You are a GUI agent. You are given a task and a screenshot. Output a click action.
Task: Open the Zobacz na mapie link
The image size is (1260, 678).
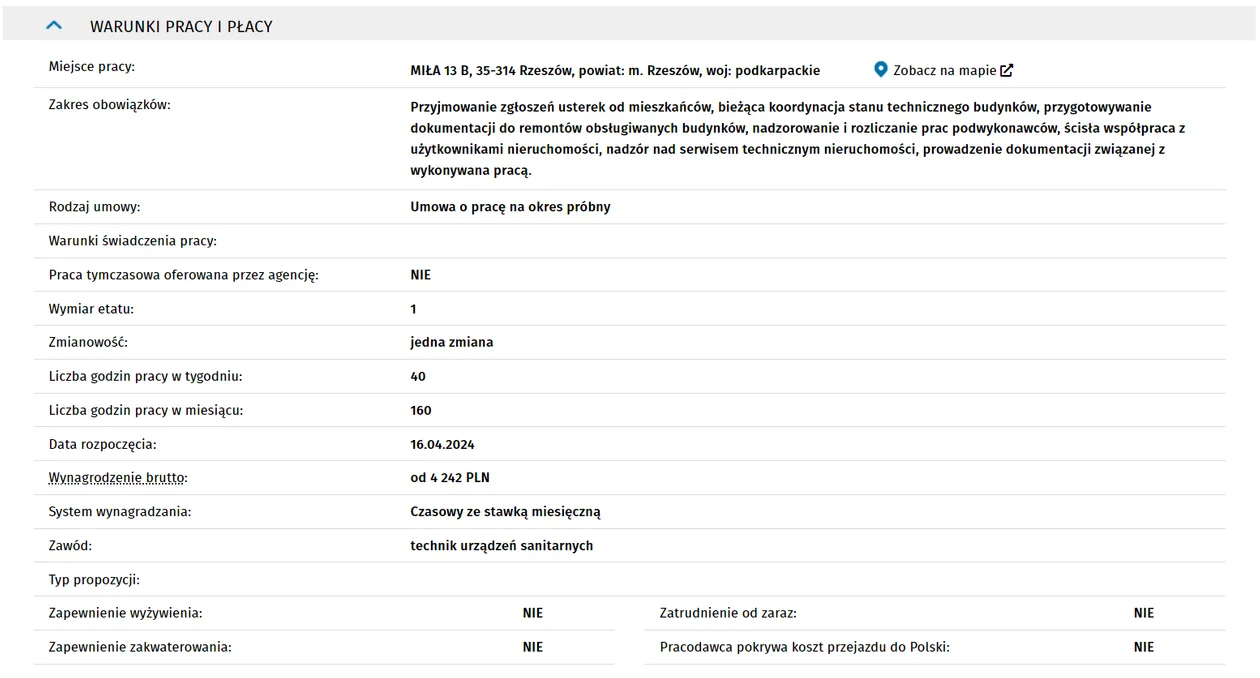(945, 70)
